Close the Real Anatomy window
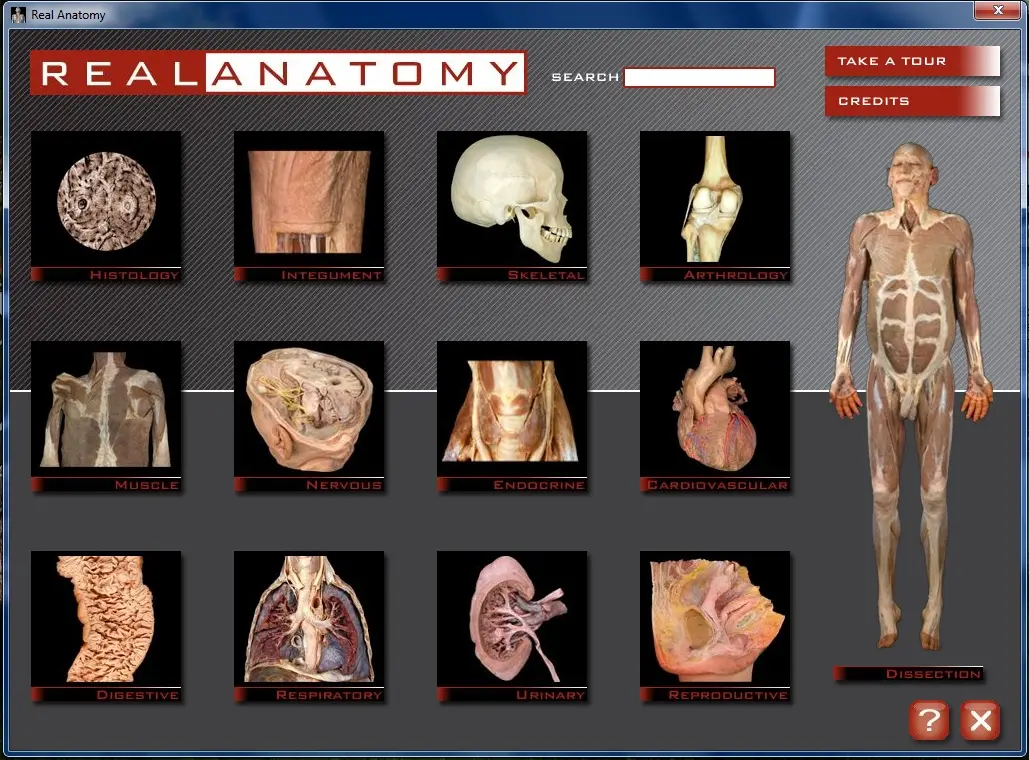The image size is (1029, 760). pos(998,10)
